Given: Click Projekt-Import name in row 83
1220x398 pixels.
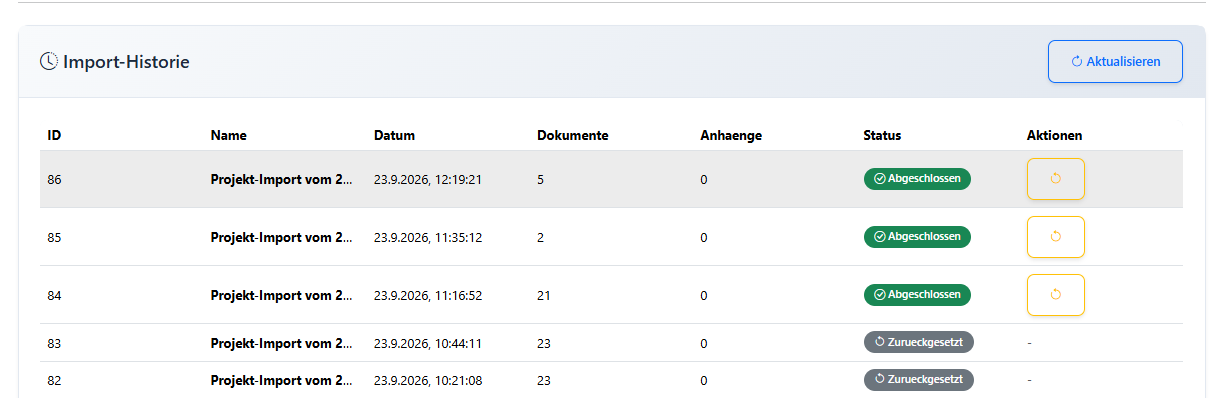Looking at the screenshot, I should click(x=282, y=343).
